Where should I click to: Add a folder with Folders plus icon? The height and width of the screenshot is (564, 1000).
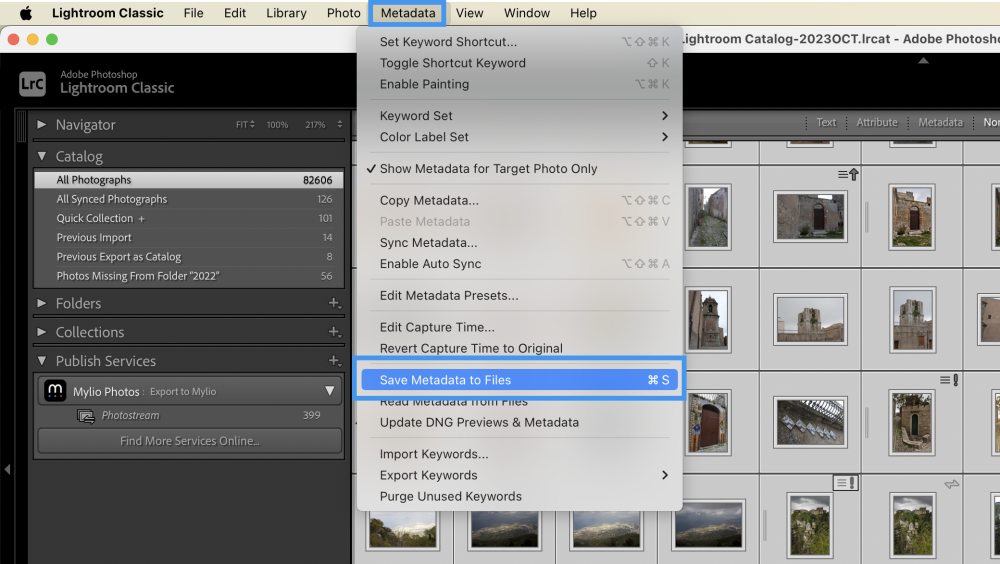click(x=334, y=303)
